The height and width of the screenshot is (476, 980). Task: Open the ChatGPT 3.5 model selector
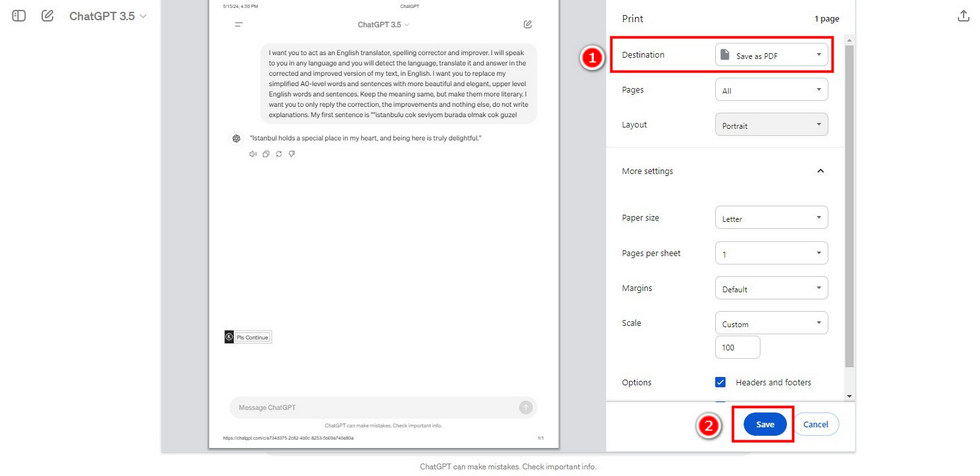click(108, 16)
